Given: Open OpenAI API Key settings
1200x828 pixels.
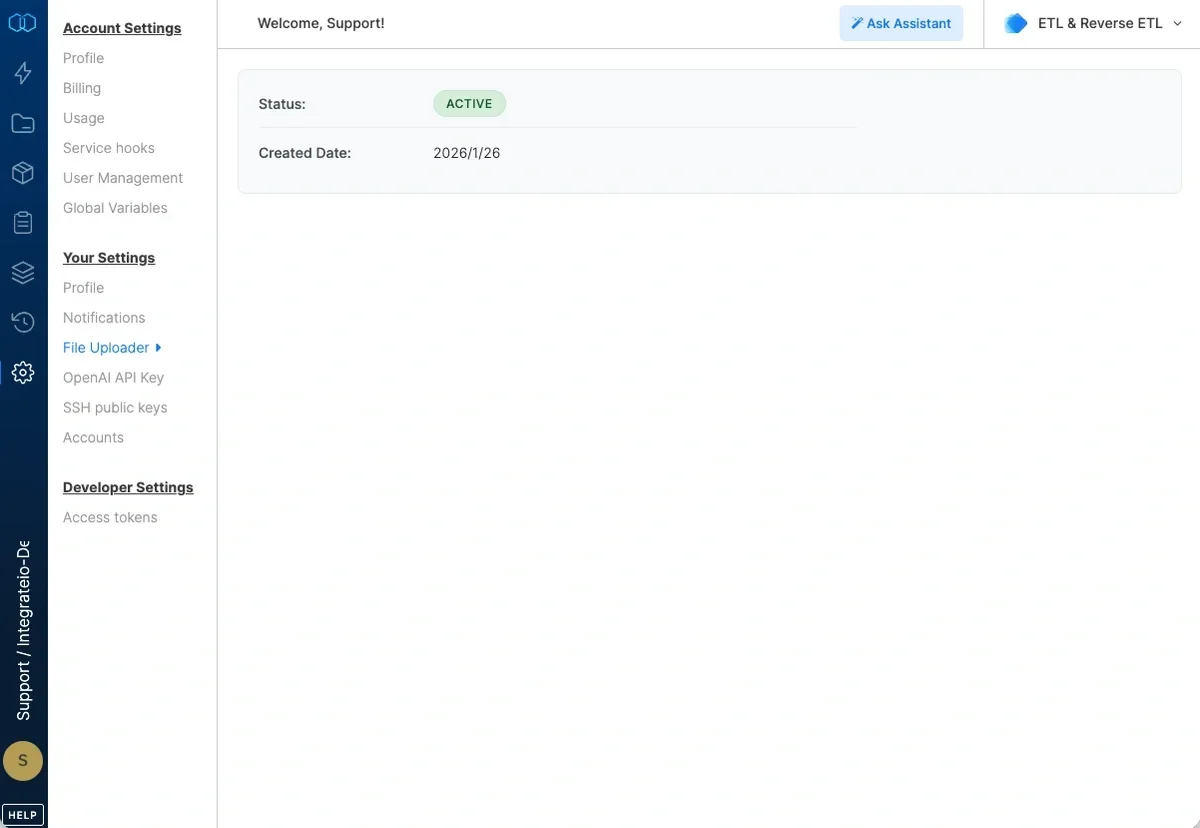Looking at the screenshot, I should click(113, 378).
